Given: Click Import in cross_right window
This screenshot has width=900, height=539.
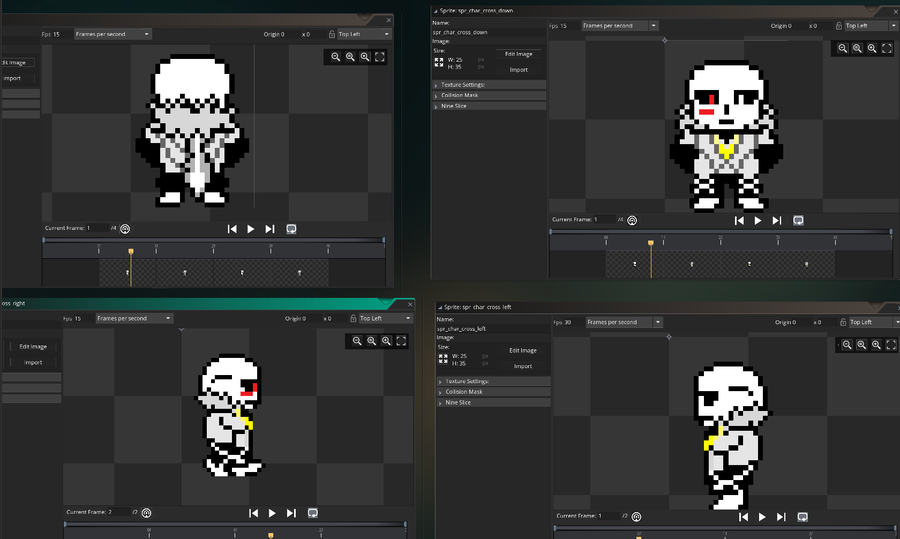Looking at the screenshot, I should [x=33, y=363].
